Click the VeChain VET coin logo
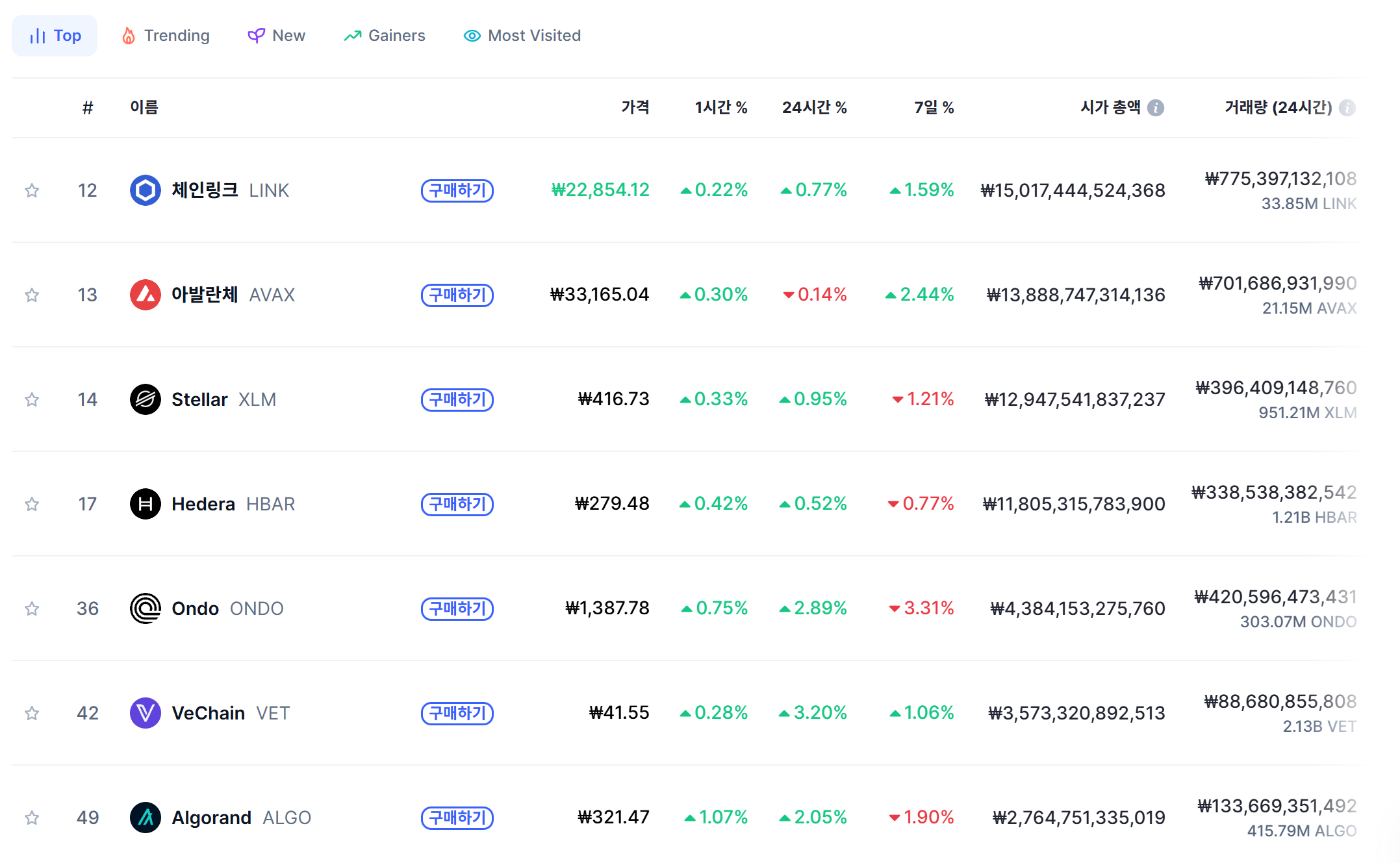The width and height of the screenshot is (1400, 863). click(146, 713)
